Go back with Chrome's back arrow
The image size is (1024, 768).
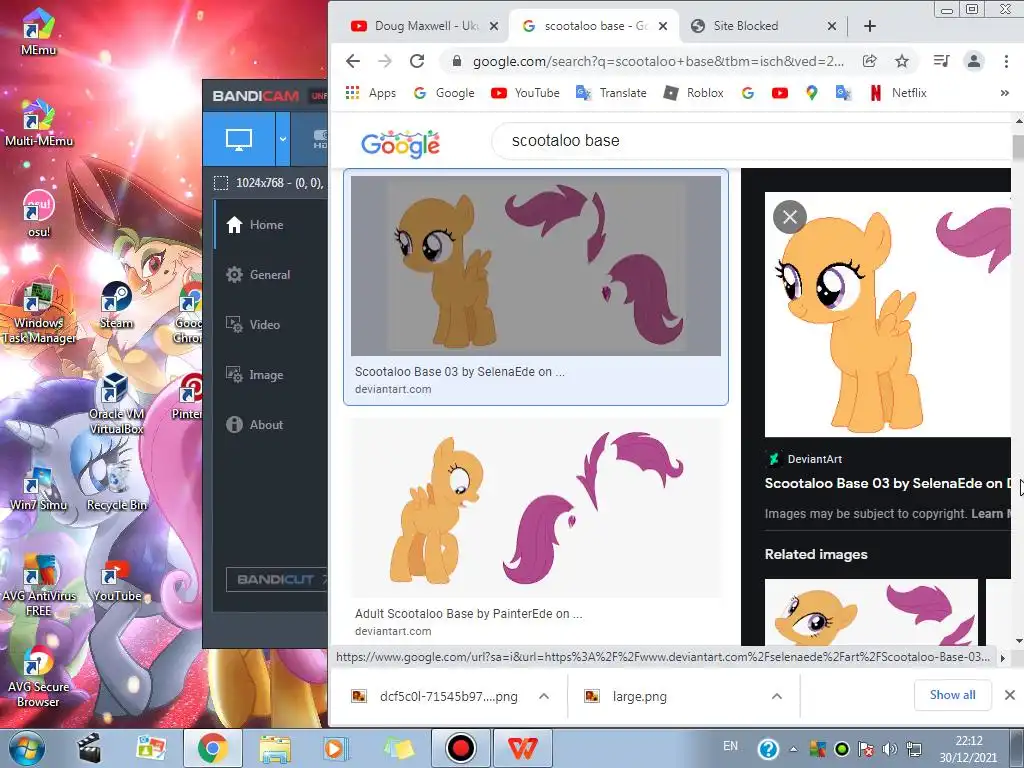[353, 61]
